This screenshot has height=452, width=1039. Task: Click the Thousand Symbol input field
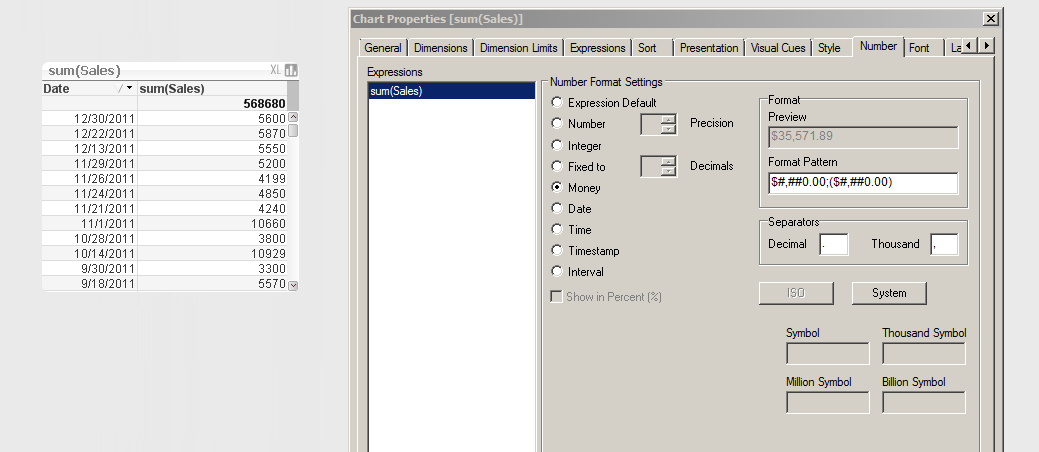[x=924, y=354]
